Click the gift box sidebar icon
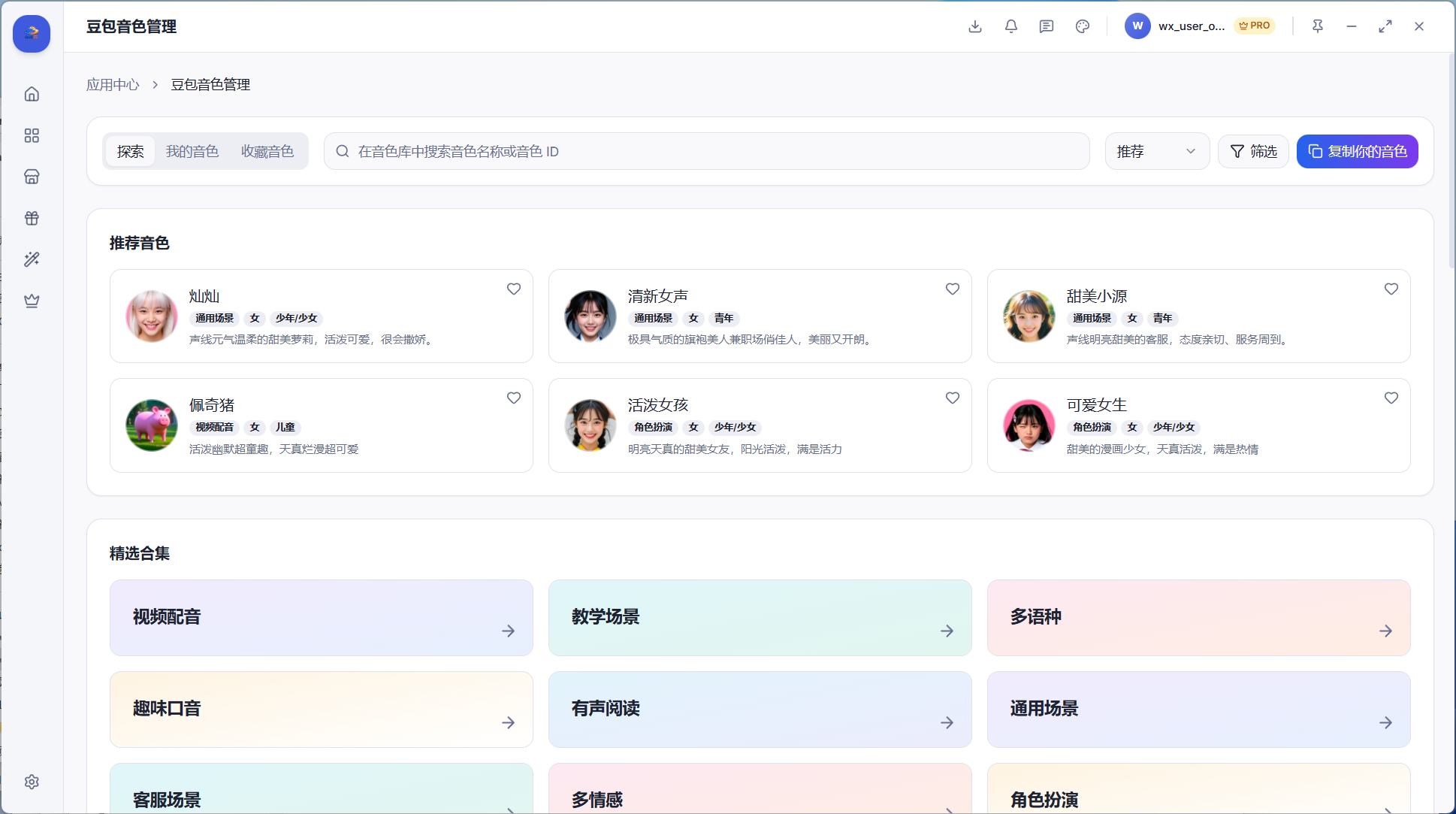 pos(32,218)
